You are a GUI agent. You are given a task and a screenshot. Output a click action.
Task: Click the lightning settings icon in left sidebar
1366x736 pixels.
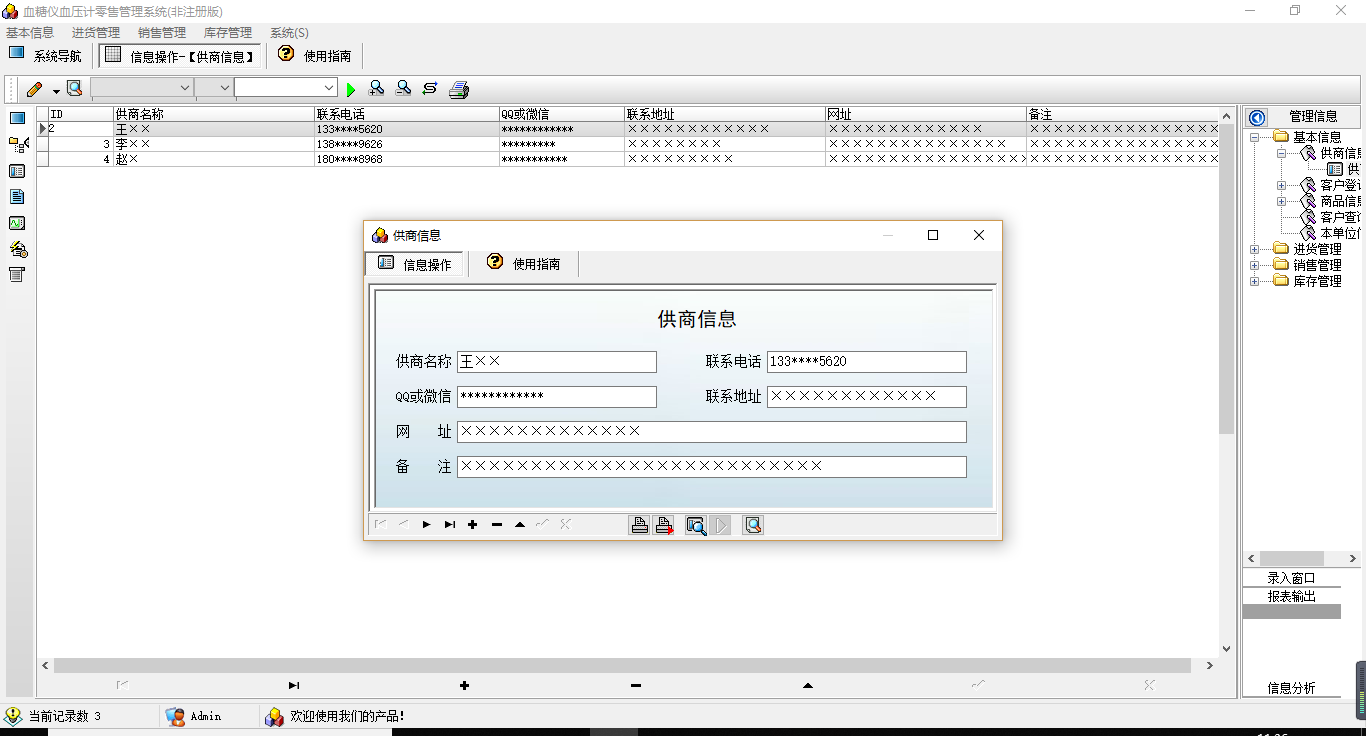pos(18,249)
